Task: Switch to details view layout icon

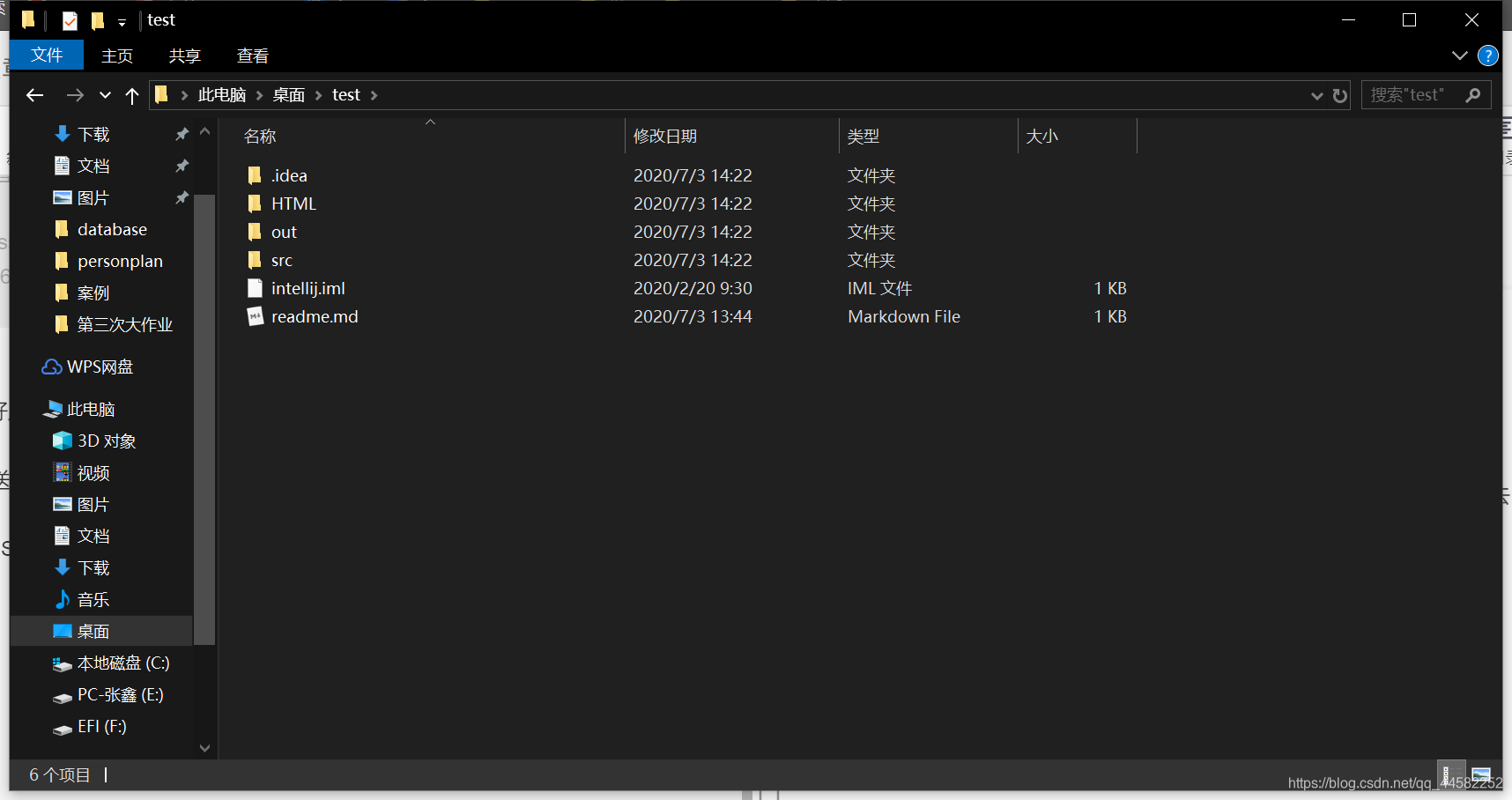Action: tap(1451, 775)
